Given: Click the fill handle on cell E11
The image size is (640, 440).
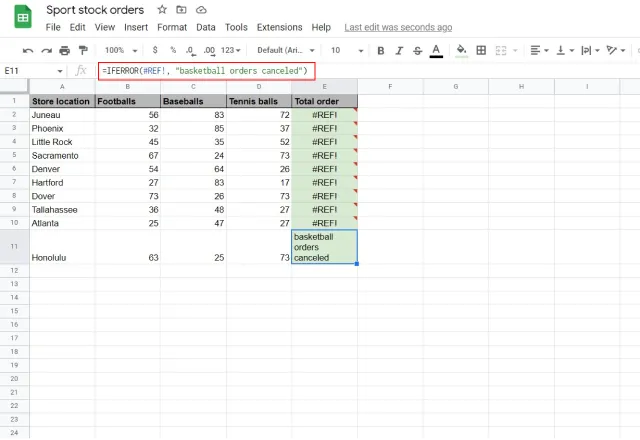Looking at the screenshot, I should [357, 264].
